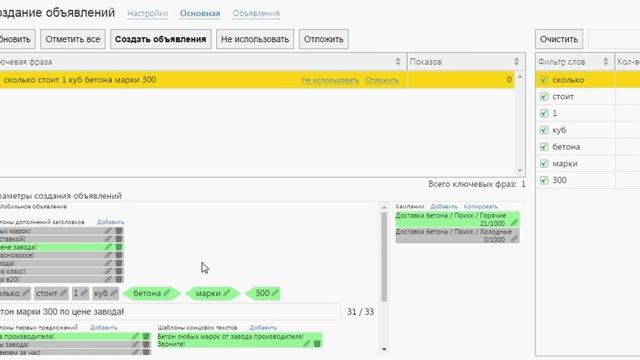Delete first-sentence template ending 'производителя!'
Viewport: 640px width, 360px height.
[146, 336]
